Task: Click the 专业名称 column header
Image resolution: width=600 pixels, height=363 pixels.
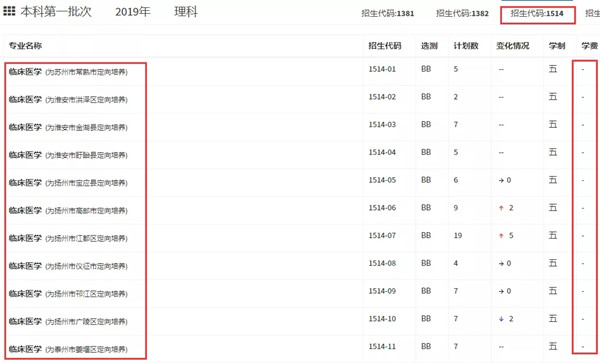Action: click(x=25, y=46)
